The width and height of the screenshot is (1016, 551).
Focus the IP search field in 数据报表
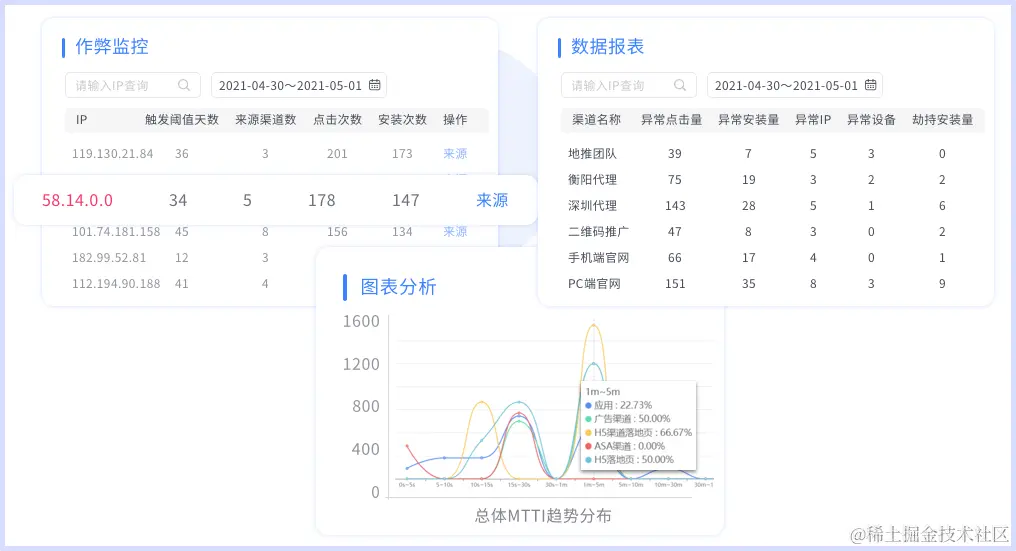(x=629, y=85)
